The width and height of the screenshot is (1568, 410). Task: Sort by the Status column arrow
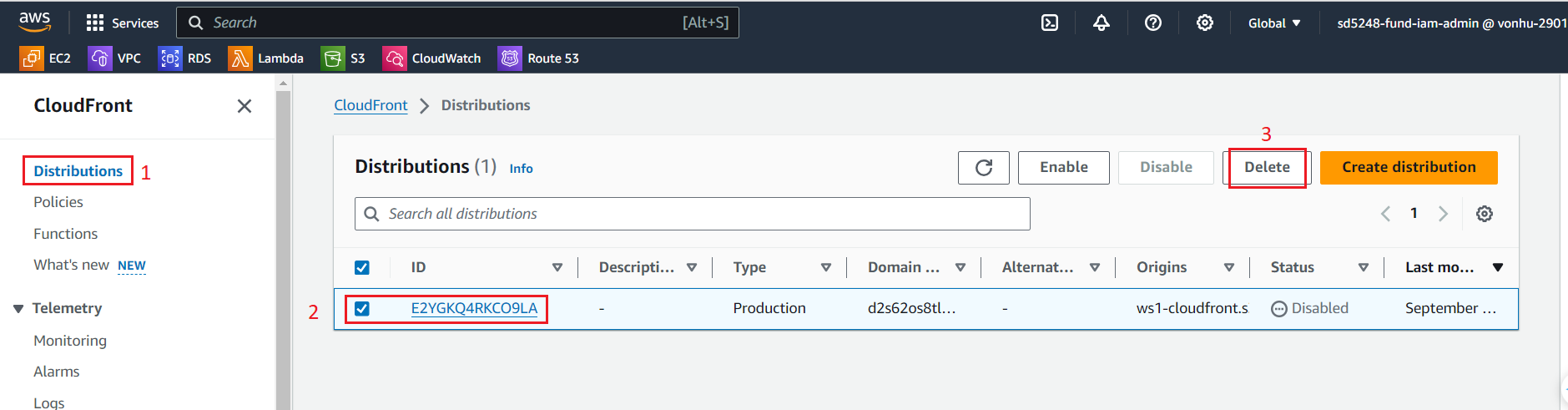[1364, 268]
